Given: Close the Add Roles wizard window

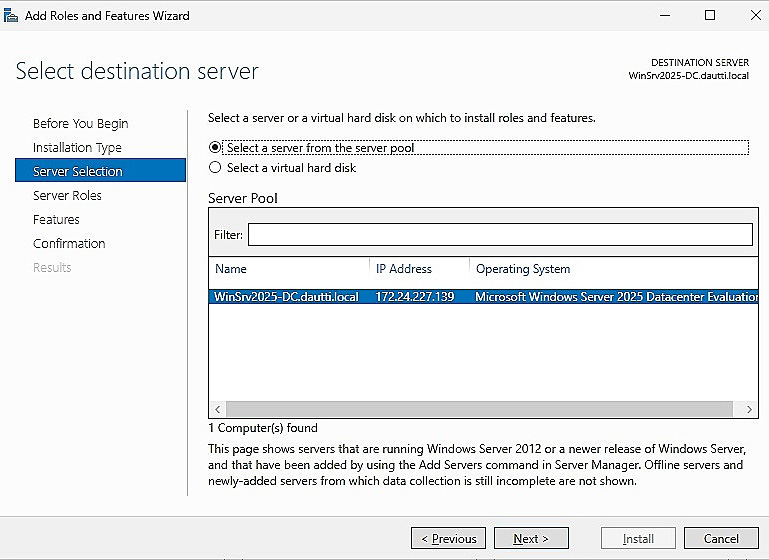Looking at the screenshot, I should 756,15.
